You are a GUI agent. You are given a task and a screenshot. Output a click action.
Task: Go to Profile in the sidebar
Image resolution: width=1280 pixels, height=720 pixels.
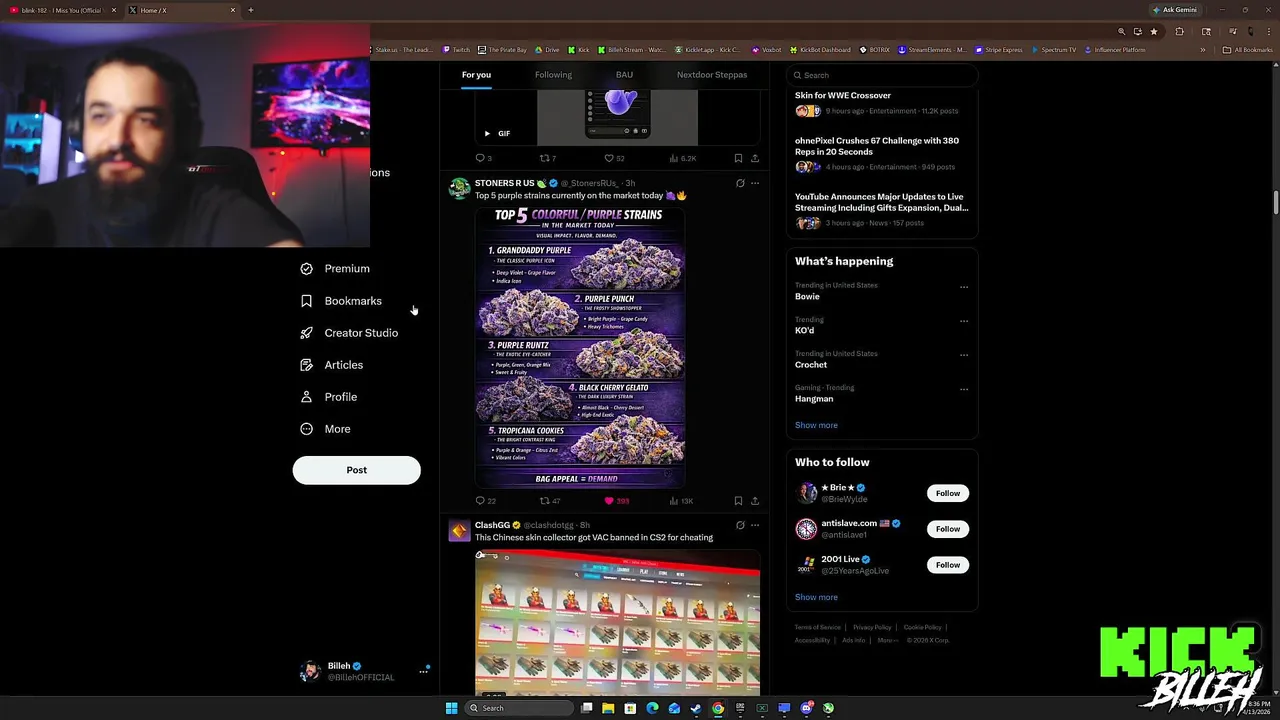[329, 396]
